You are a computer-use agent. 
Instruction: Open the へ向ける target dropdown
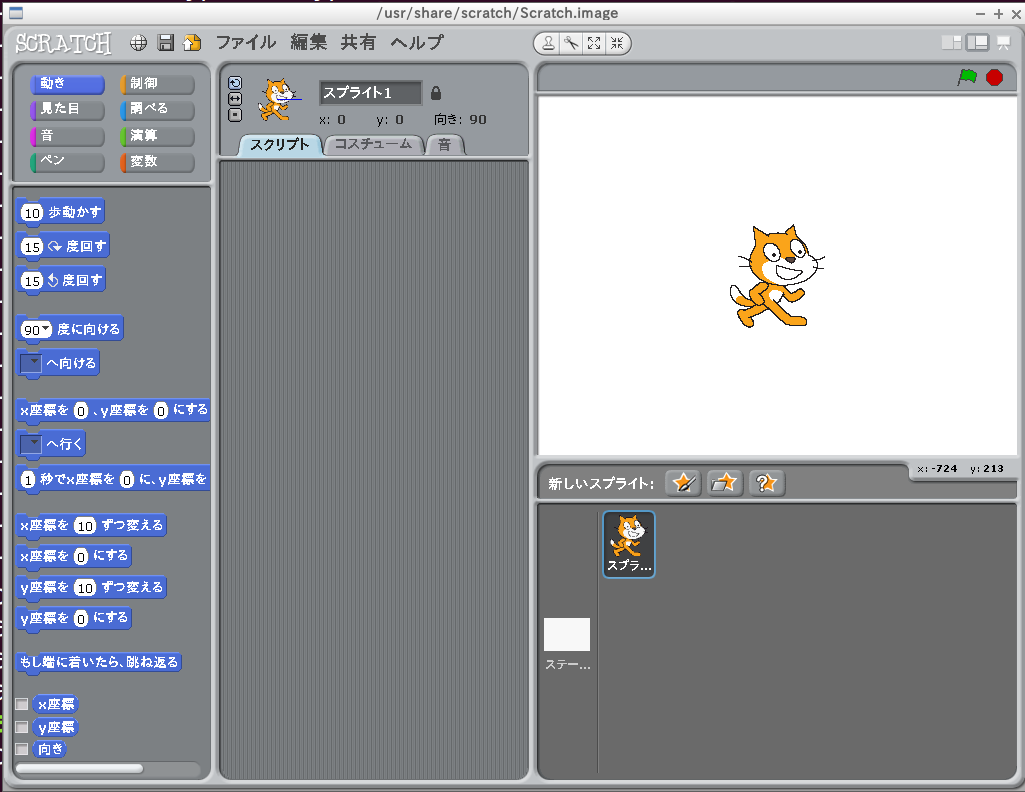tap(31, 363)
